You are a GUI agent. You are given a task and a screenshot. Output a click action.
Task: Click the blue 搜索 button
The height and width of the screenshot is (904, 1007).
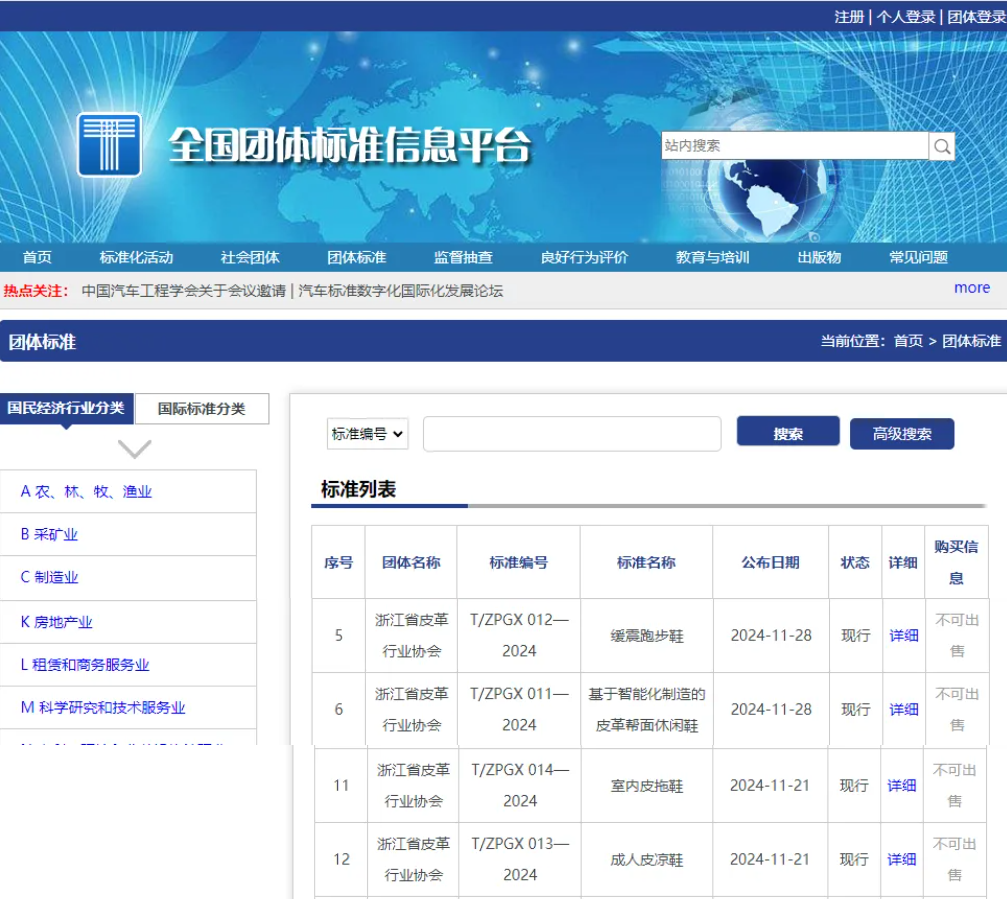(x=788, y=433)
